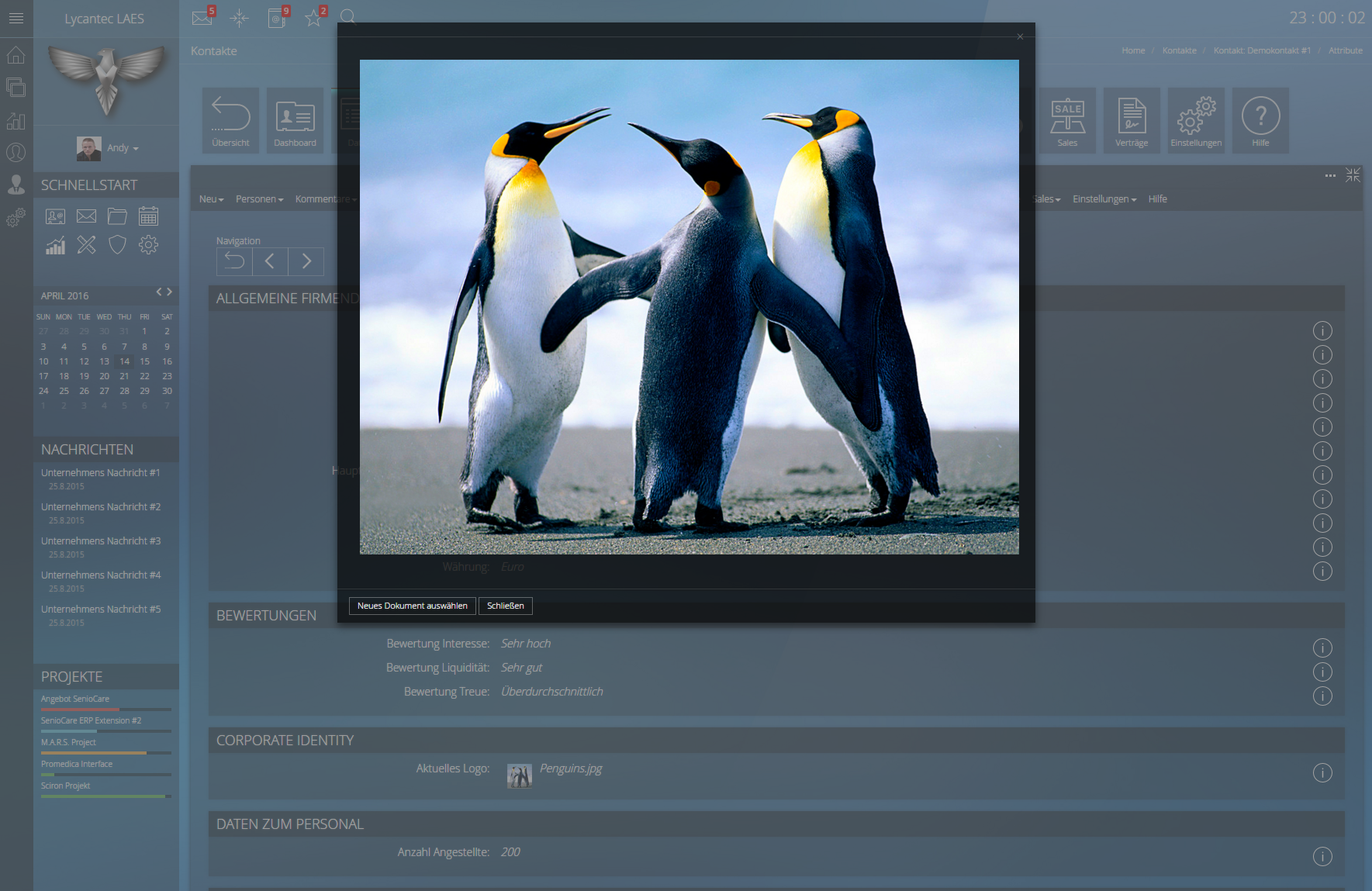Open the Verträge toolbar button
1372x891 pixels.
click(1132, 120)
